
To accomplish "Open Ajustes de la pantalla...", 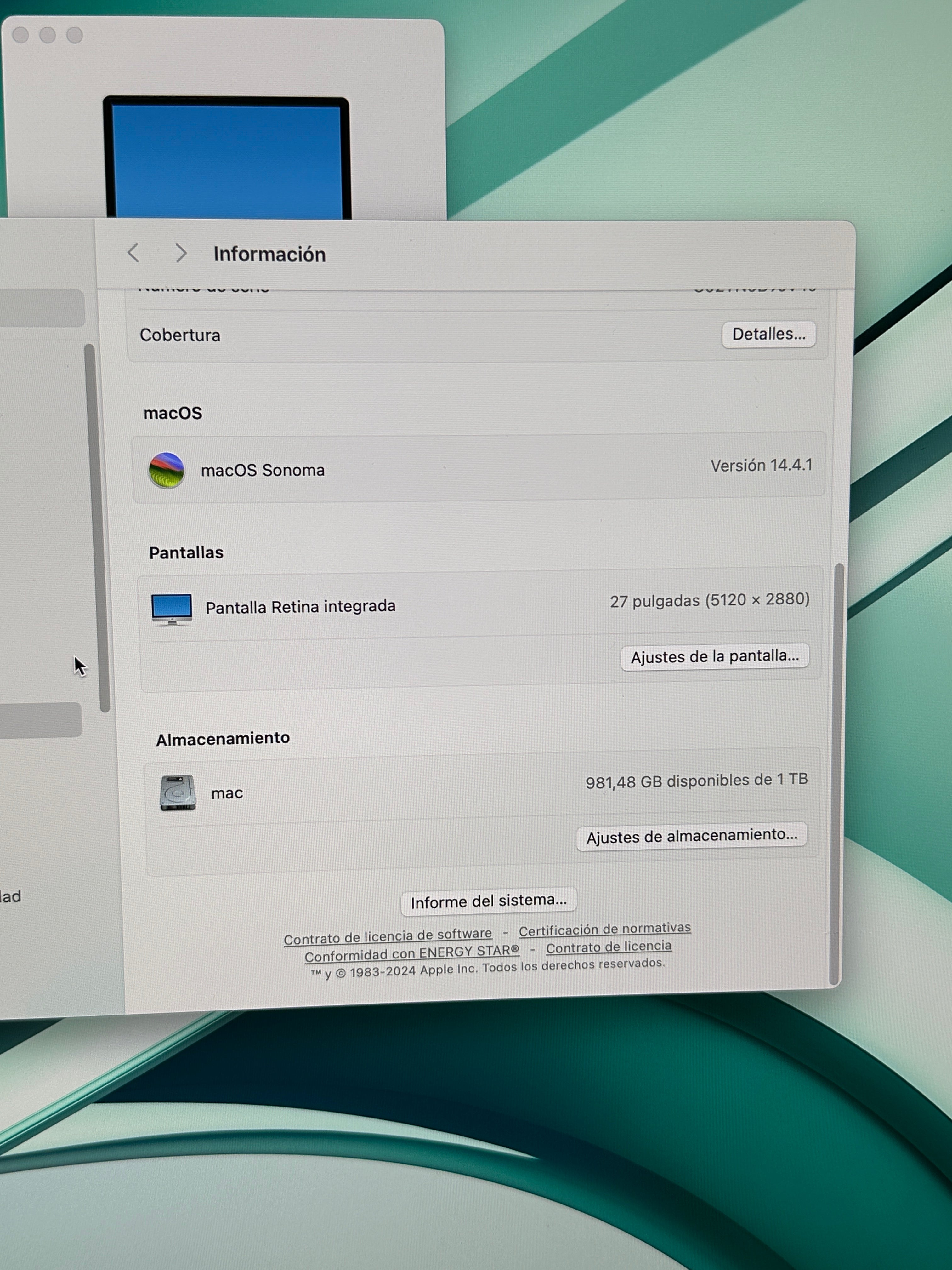I will (714, 657).
